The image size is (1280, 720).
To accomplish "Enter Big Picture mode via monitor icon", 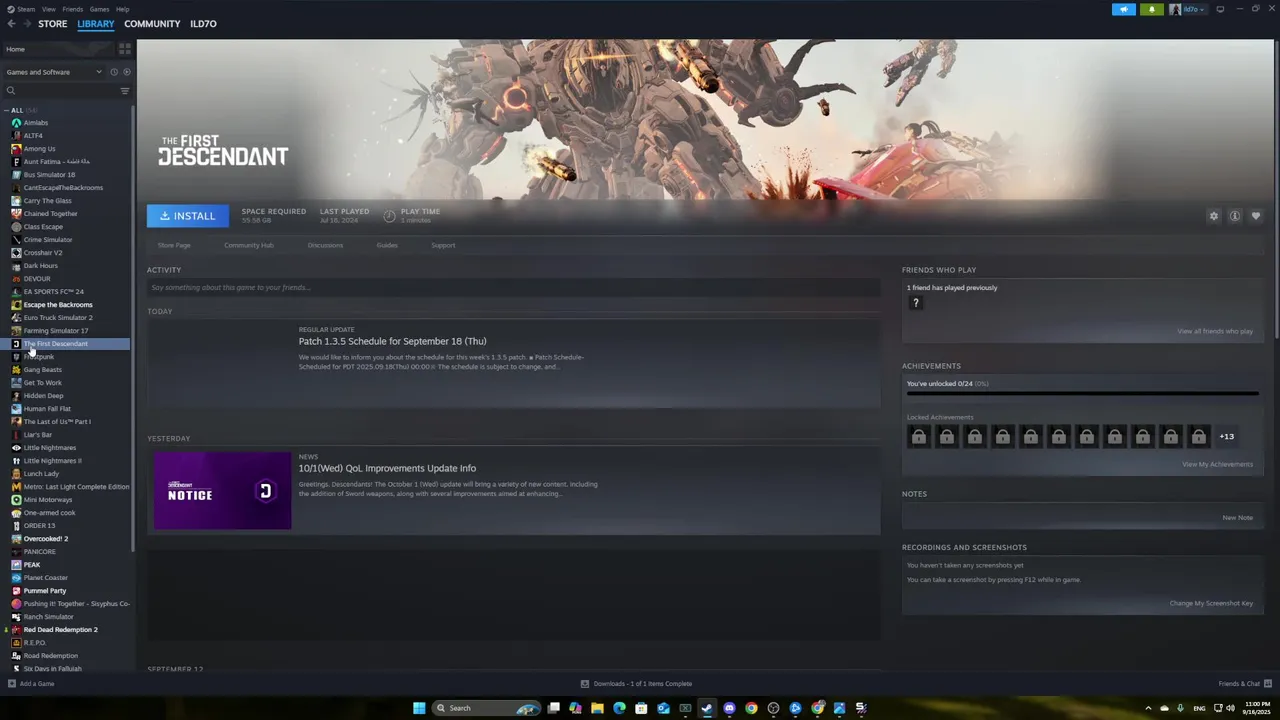I will [1220, 9].
